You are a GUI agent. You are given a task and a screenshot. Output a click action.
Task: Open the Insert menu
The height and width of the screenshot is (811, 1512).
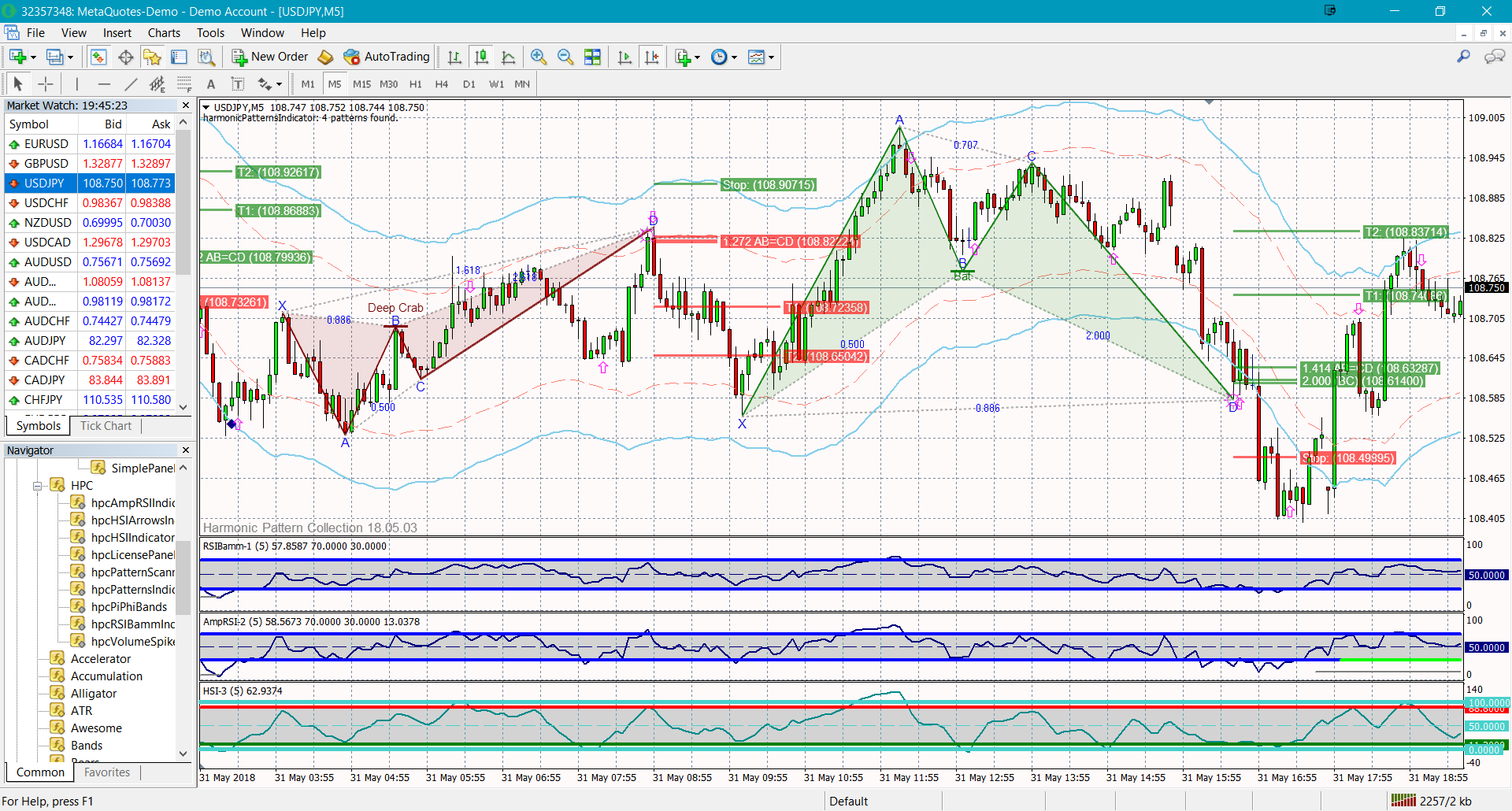point(117,33)
